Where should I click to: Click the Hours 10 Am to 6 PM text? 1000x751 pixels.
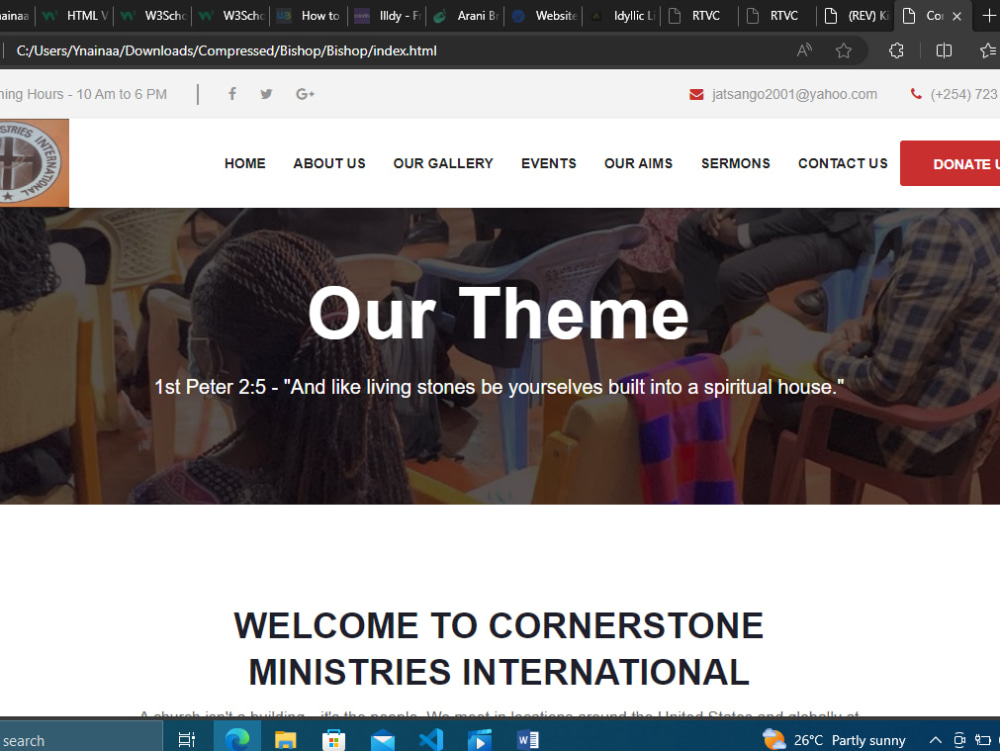click(x=83, y=94)
